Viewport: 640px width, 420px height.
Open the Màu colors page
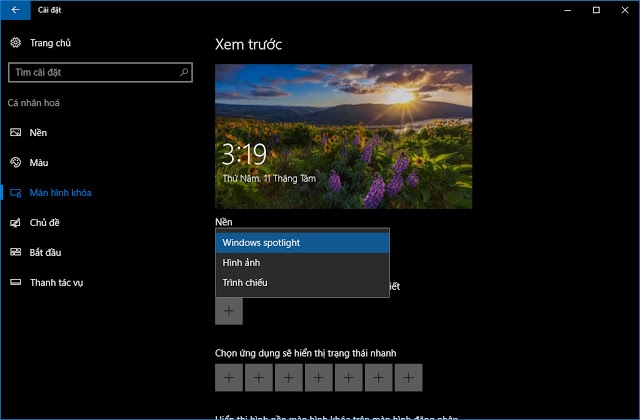[29, 162]
